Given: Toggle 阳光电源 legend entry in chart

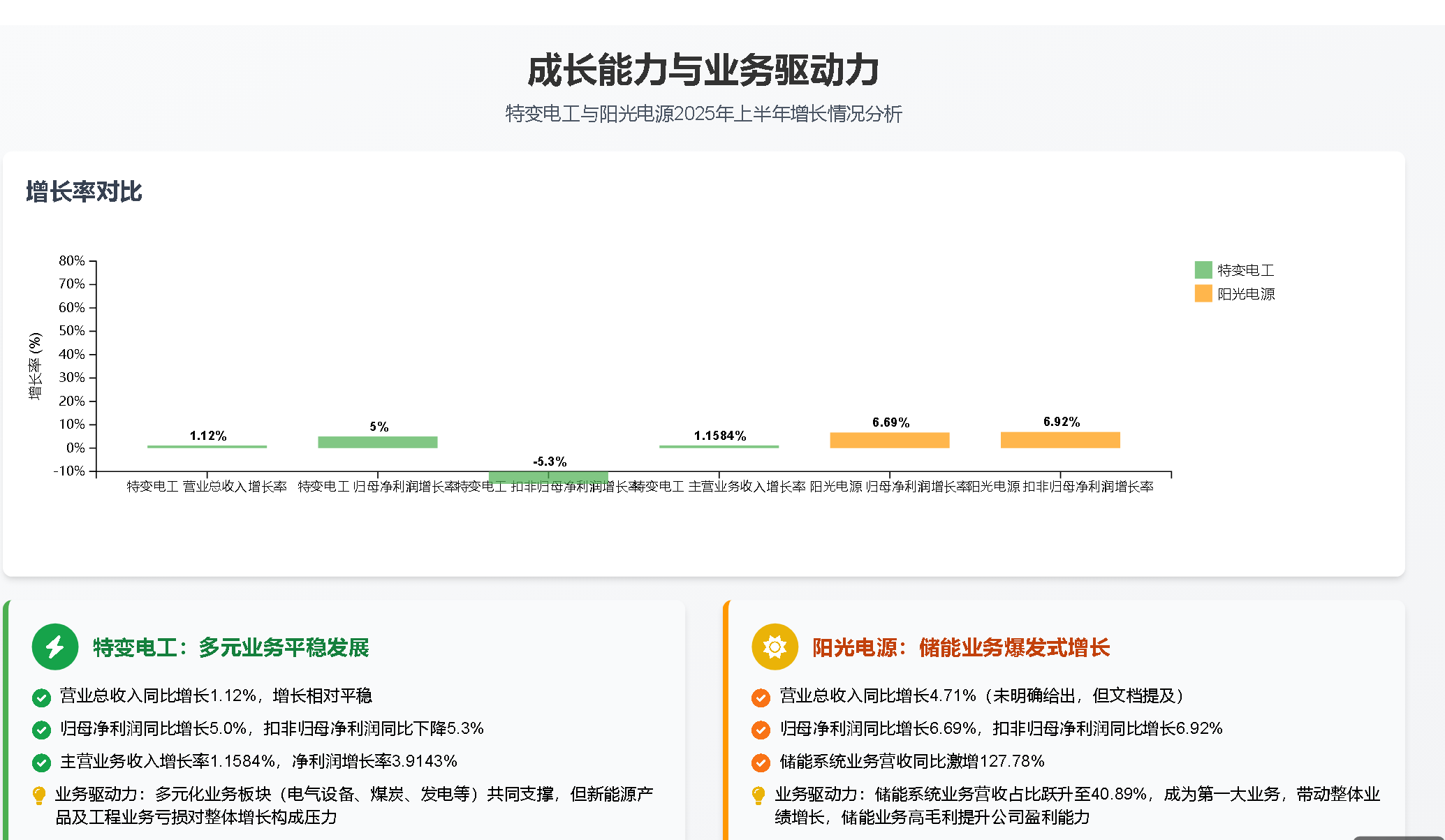Looking at the screenshot, I should click(1245, 294).
